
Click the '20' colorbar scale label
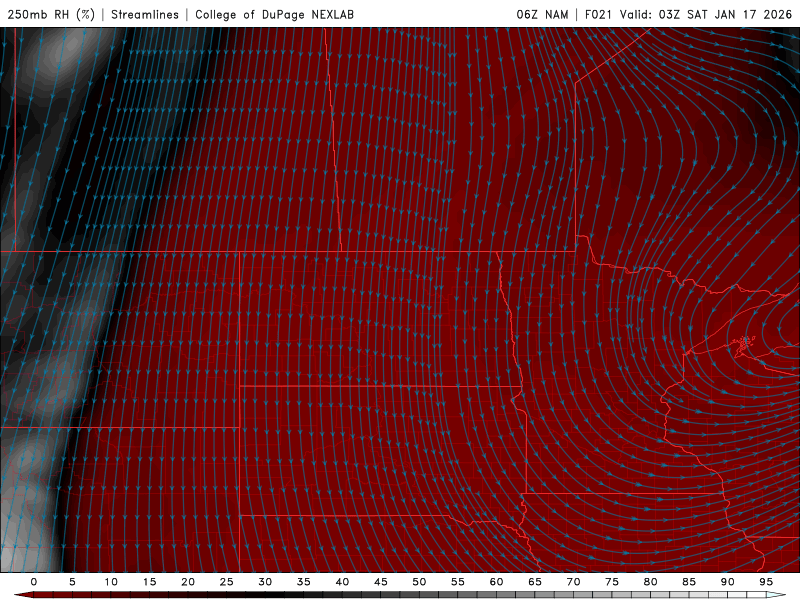[x=188, y=582]
